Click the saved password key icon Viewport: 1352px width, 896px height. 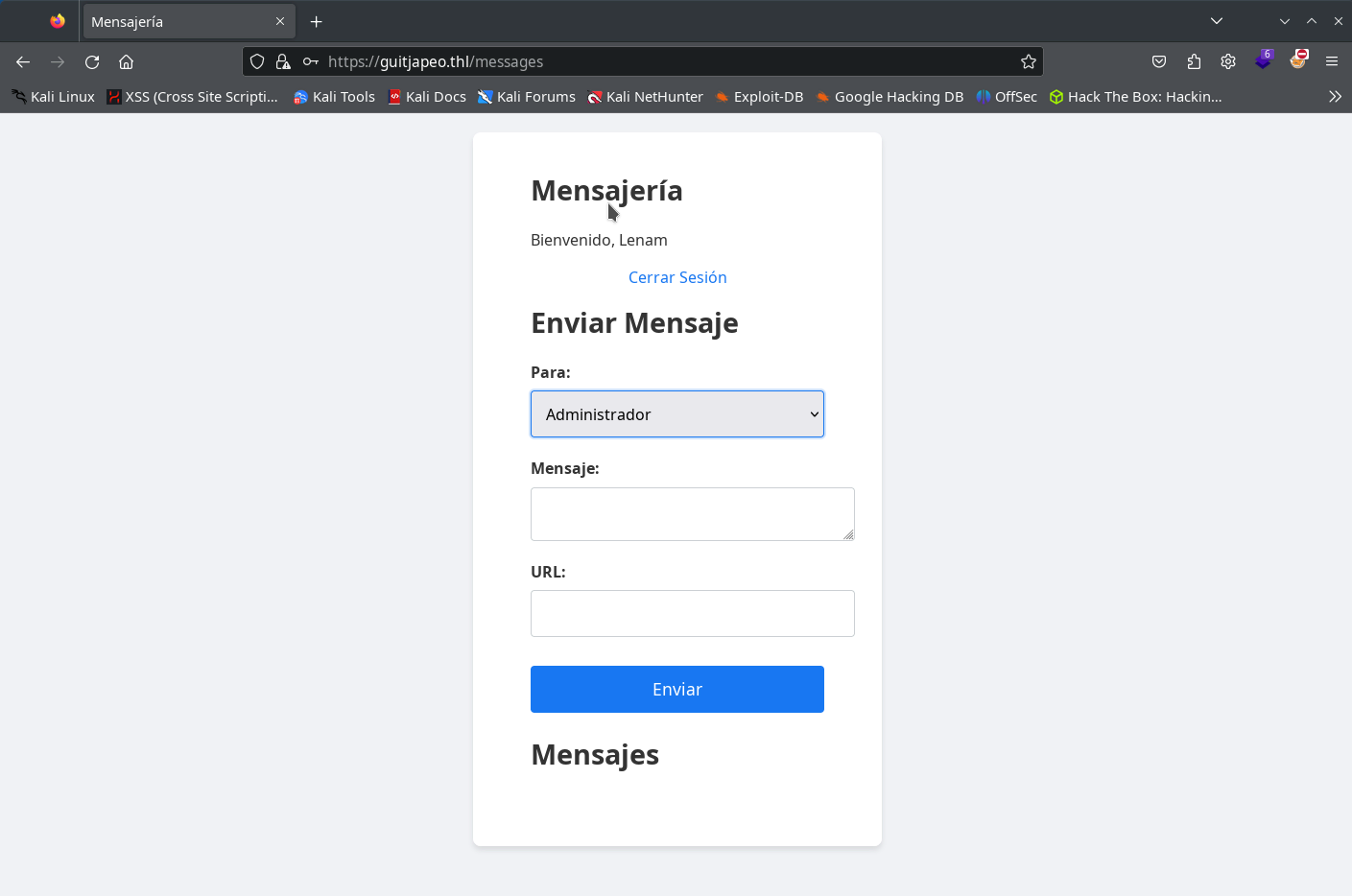310,61
